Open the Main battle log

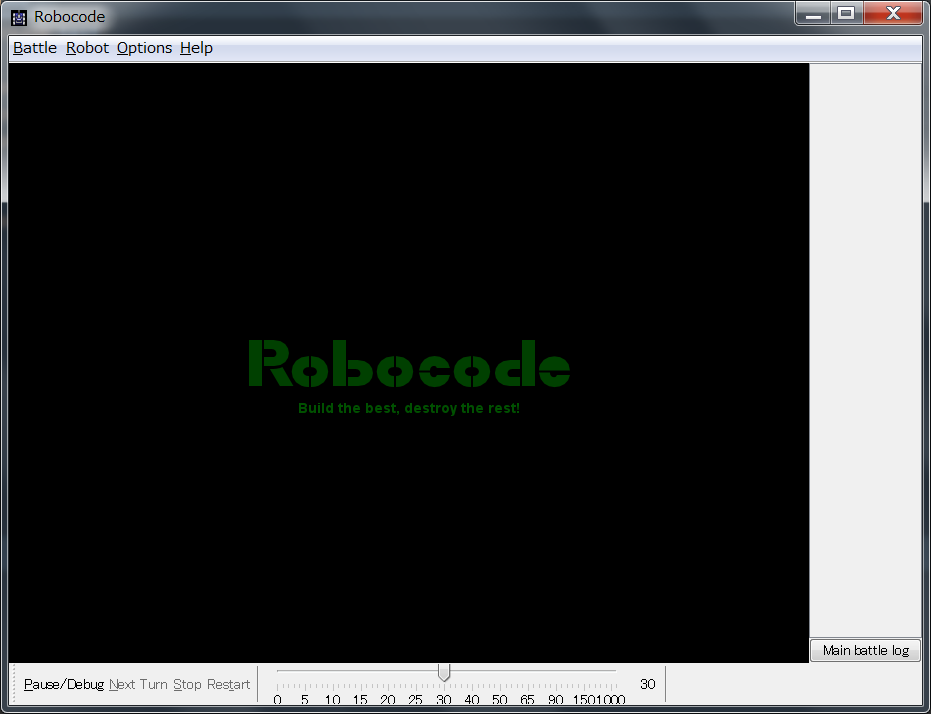(864, 650)
